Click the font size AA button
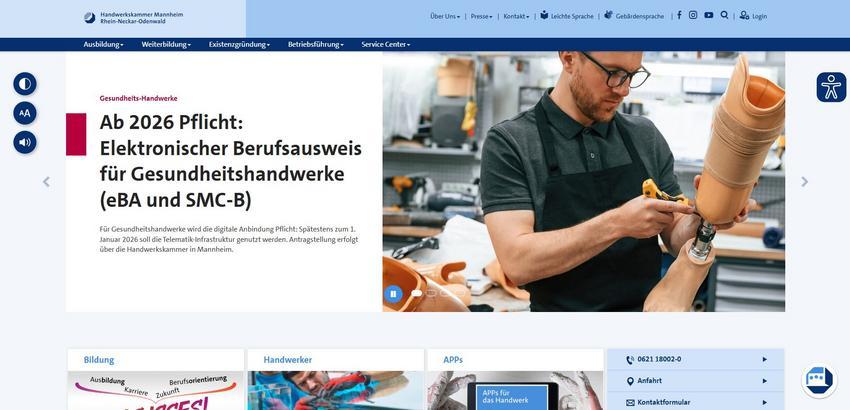This screenshot has height=410, width=850. [25, 113]
